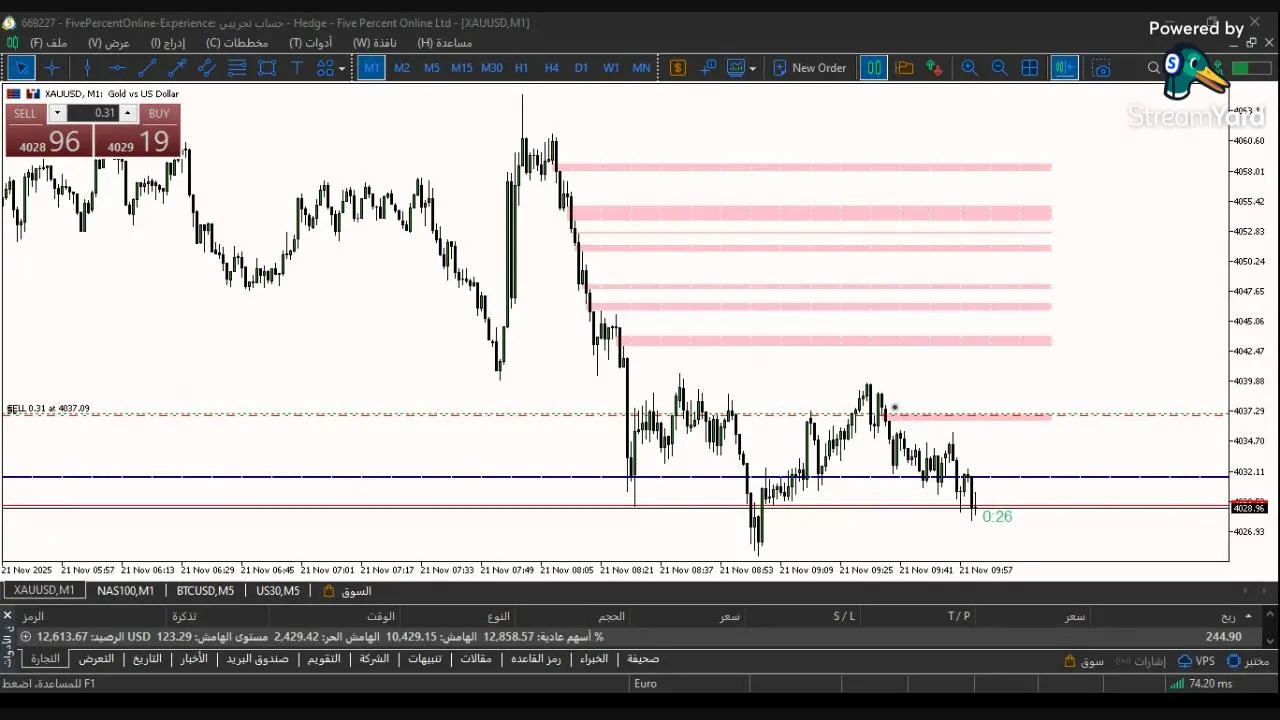Image resolution: width=1280 pixels, height=720 pixels.
Task: Select the Fibonacci retracement tool
Action: pyautogui.click(x=237, y=68)
